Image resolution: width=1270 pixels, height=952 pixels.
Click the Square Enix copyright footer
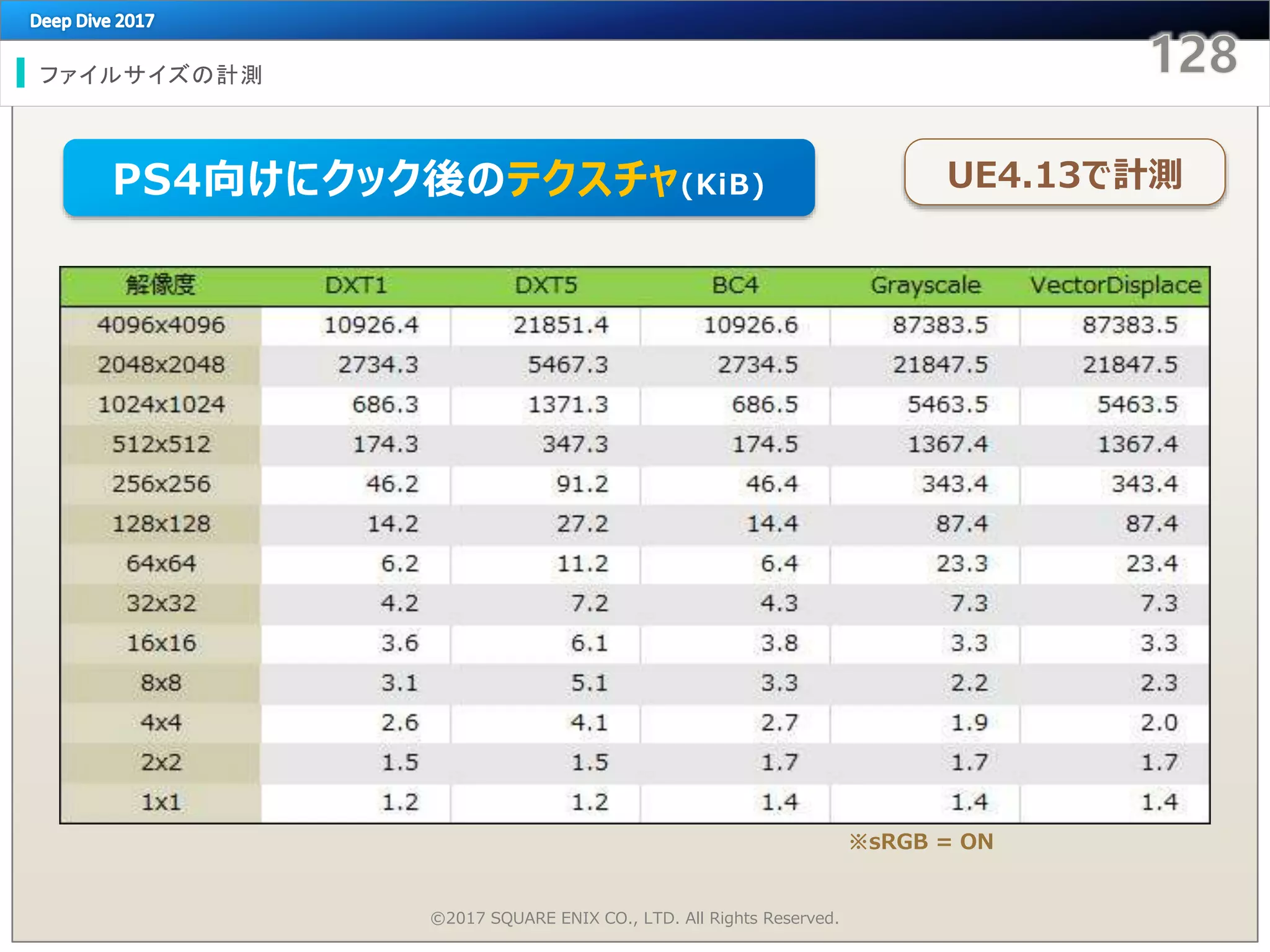click(634, 918)
